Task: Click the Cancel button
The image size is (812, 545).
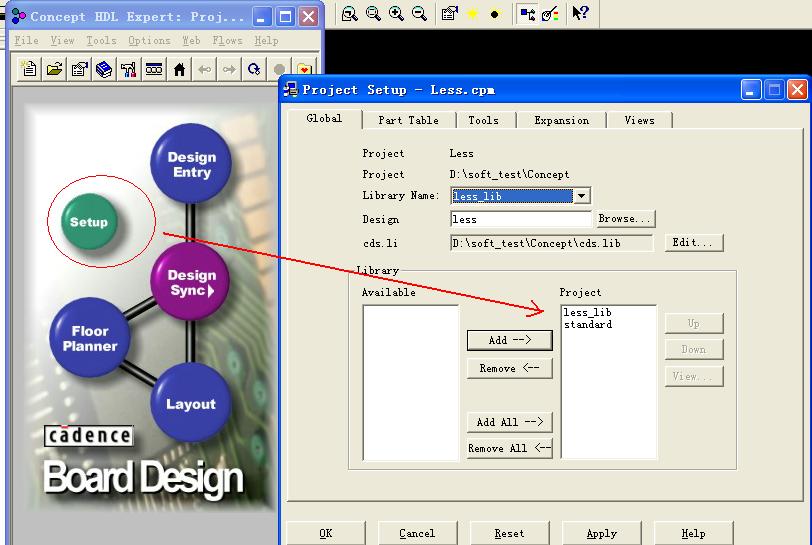Action: pos(417,533)
